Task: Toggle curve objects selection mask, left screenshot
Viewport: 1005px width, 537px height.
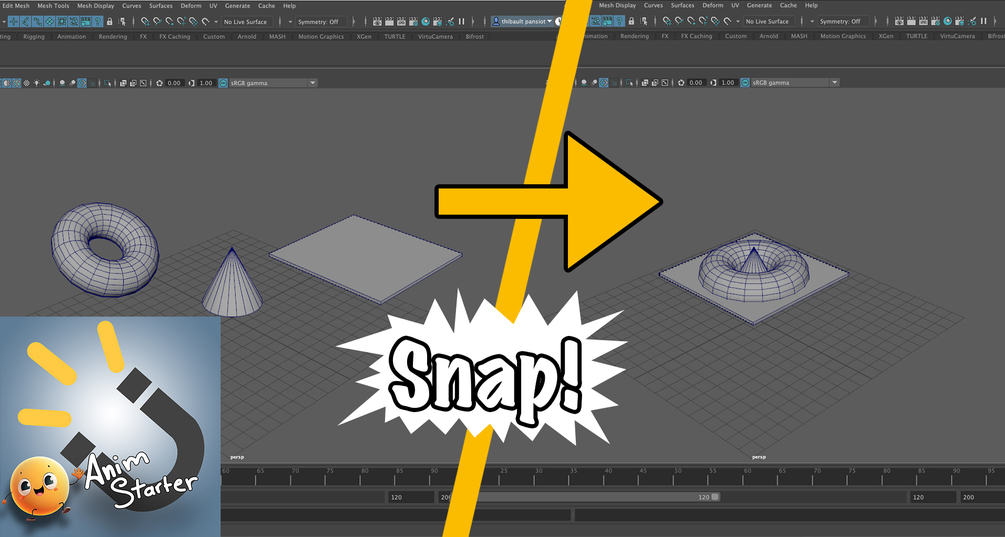Action: [37, 21]
